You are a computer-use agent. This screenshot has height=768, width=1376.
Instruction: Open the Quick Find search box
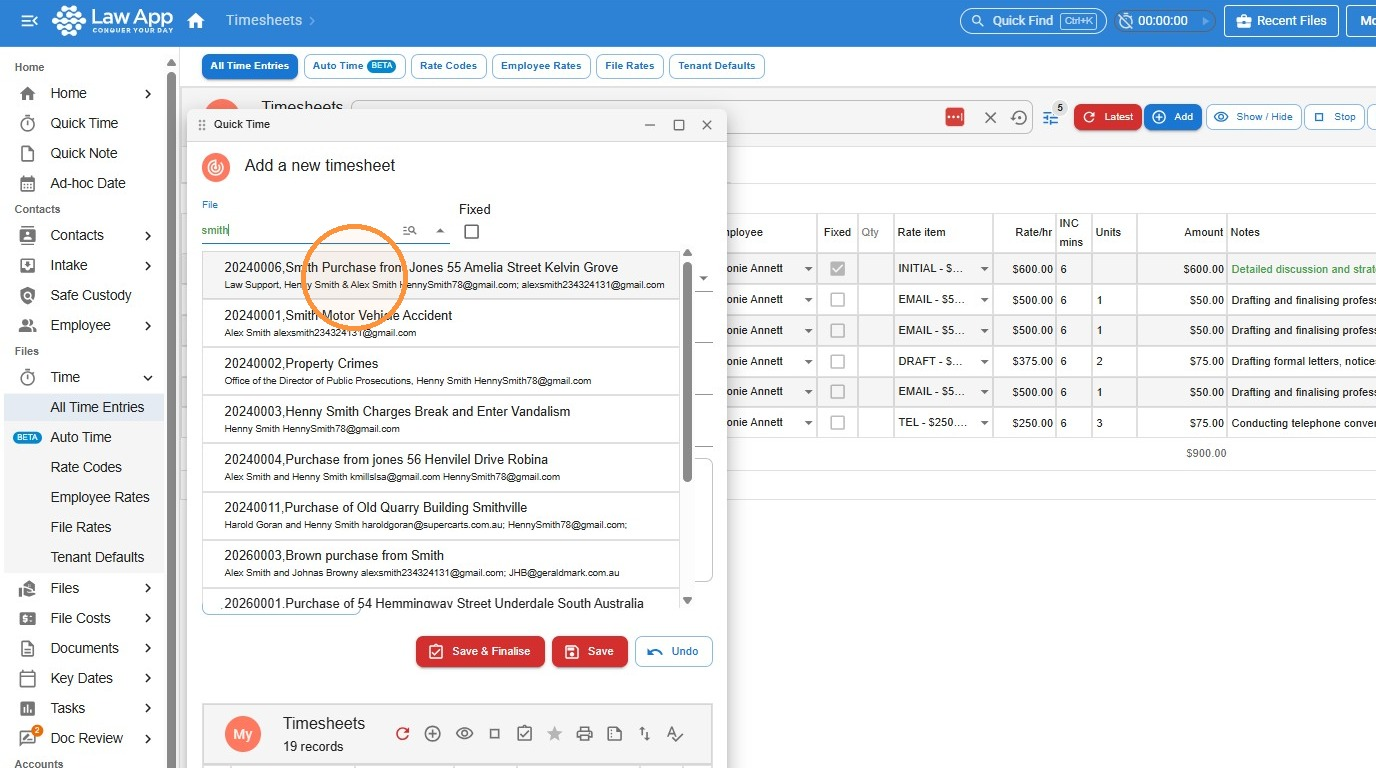[x=1033, y=20]
